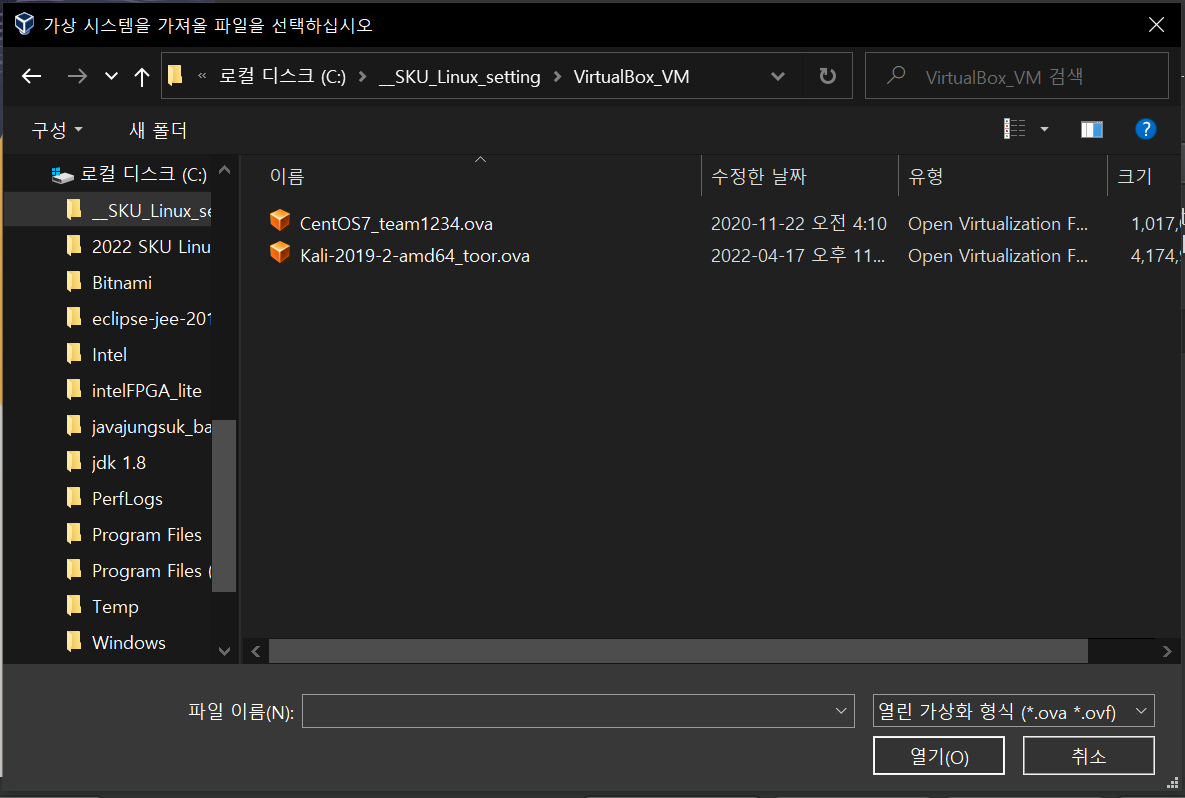This screenshot has width=1185, height=798.
Task: Open the jdk 1.8 folder
Action: pos(119,462)
